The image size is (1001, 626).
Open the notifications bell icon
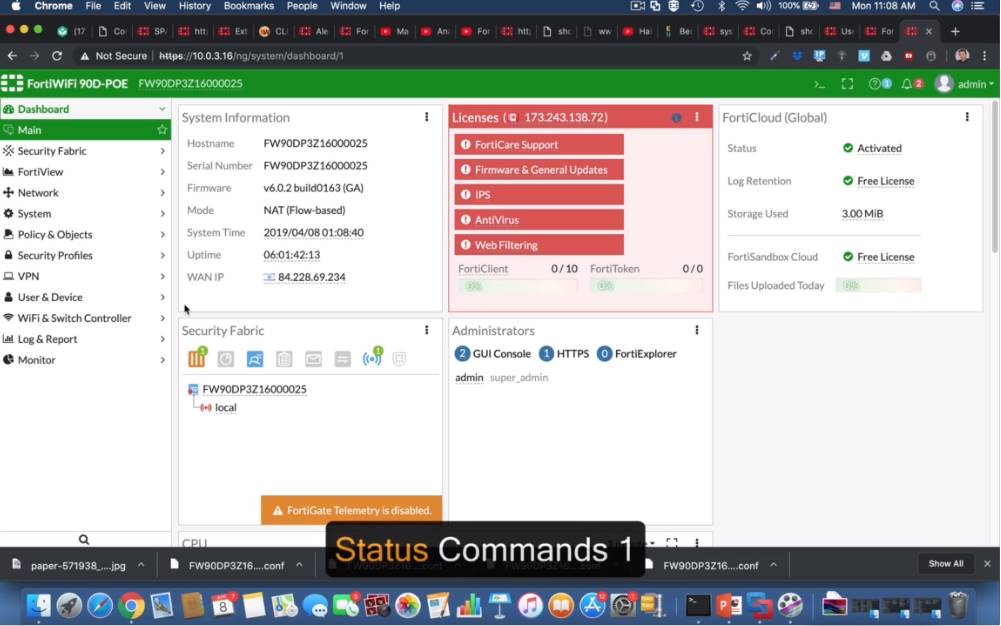click(908, 84)
